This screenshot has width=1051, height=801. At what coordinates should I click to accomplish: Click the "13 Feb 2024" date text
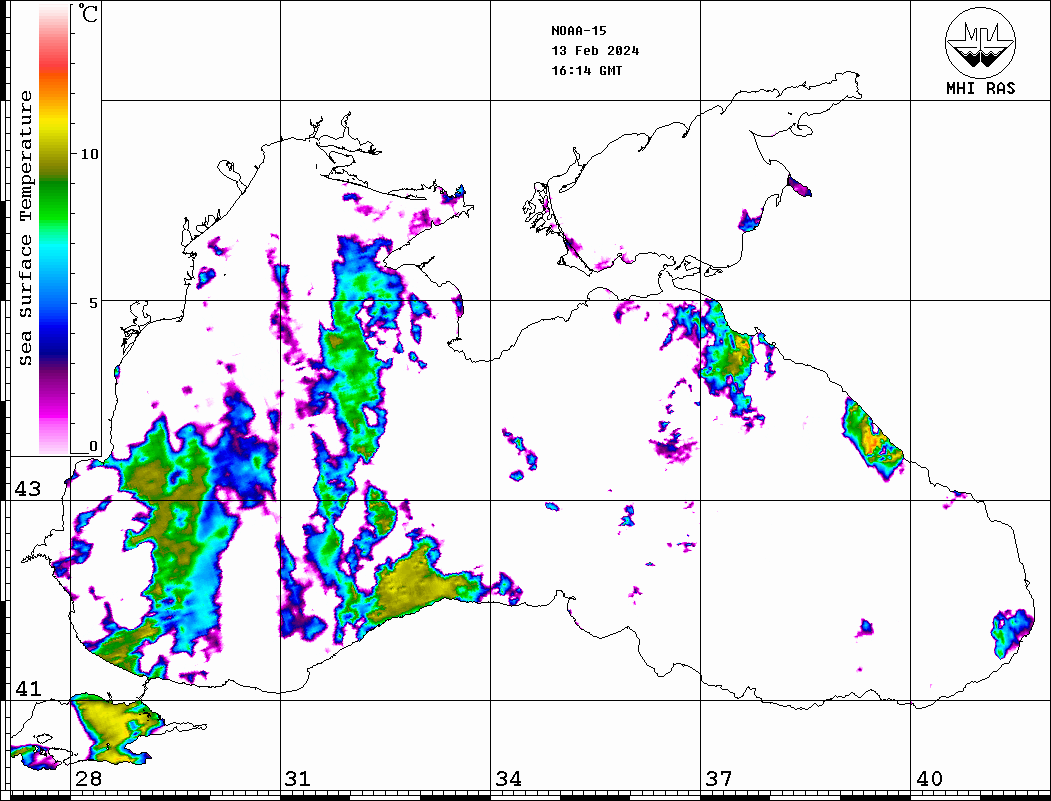click(x=595, y=51)
